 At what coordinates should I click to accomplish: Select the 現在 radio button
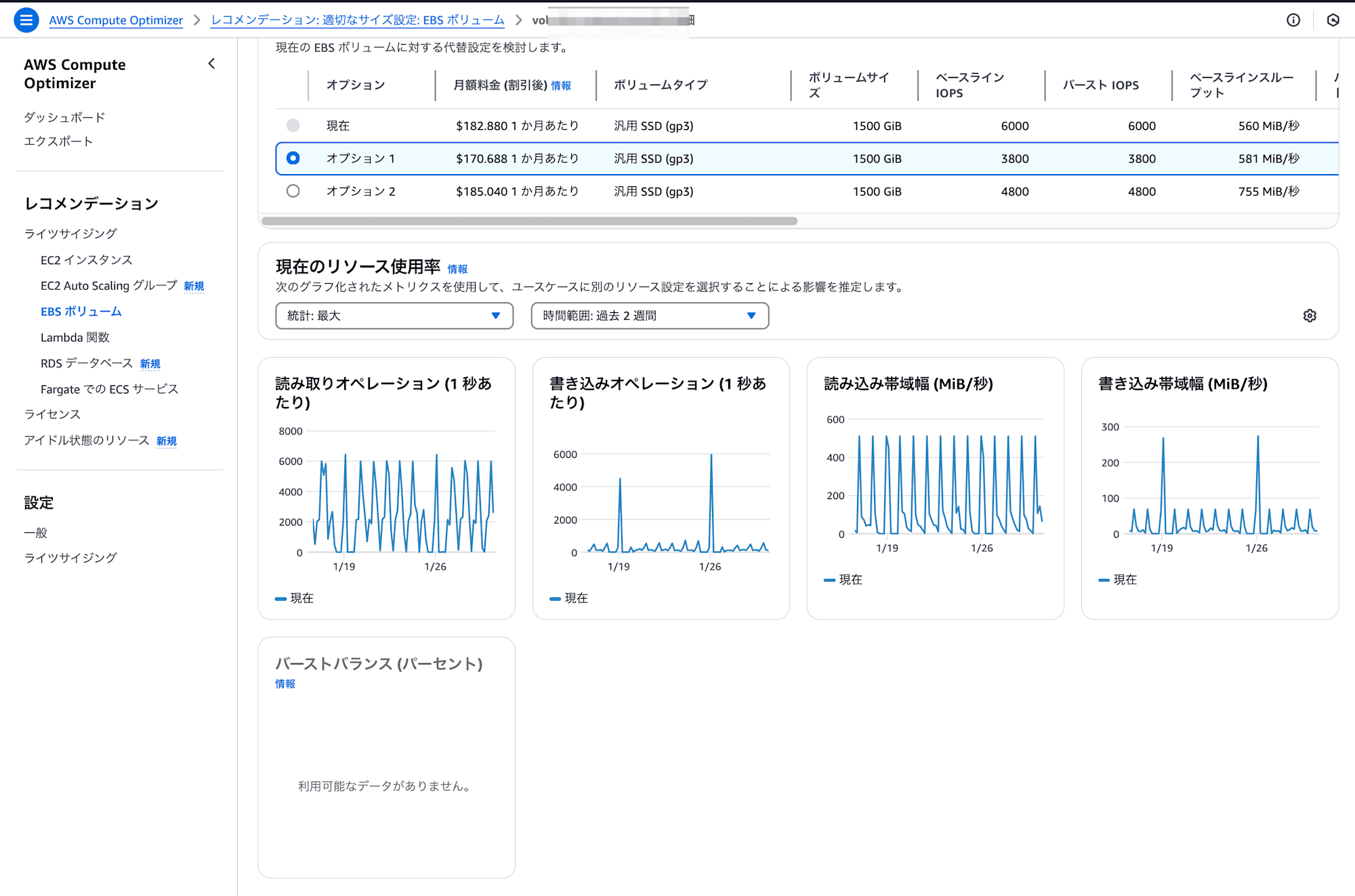point(293,125)
